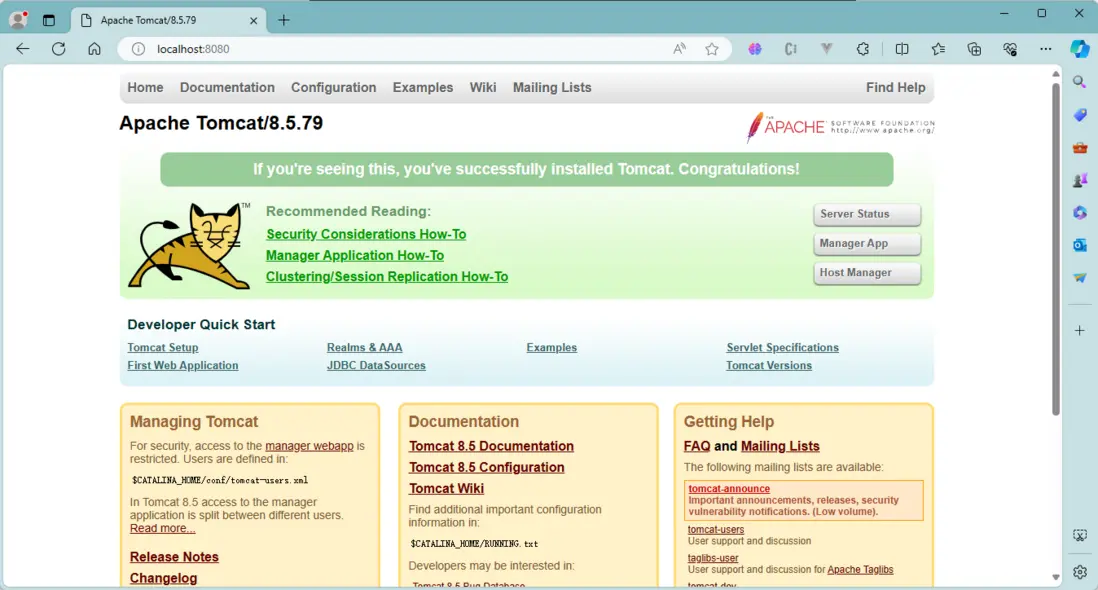Add a sidebar app with plus icon

click(x=1080, y=330)
